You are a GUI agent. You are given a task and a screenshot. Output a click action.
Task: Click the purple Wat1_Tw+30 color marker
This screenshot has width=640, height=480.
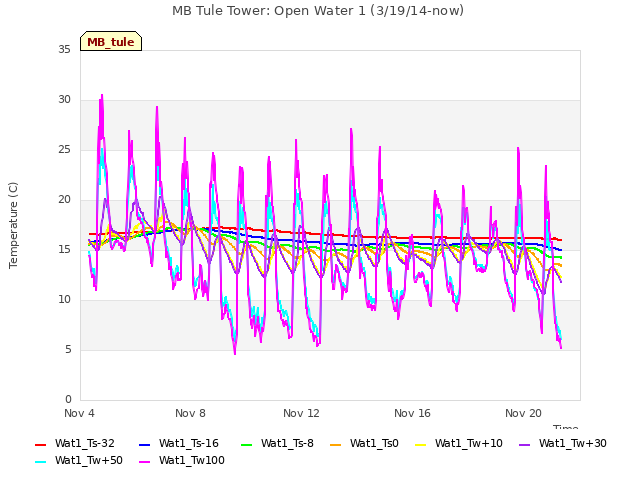point(524,444)
